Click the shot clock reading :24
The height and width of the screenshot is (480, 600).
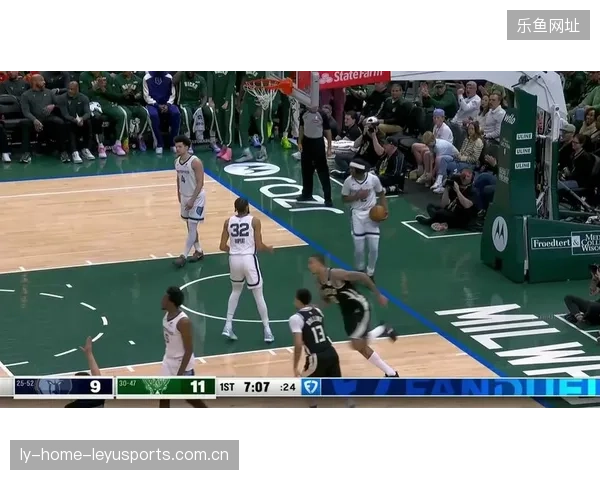point(288,387)
